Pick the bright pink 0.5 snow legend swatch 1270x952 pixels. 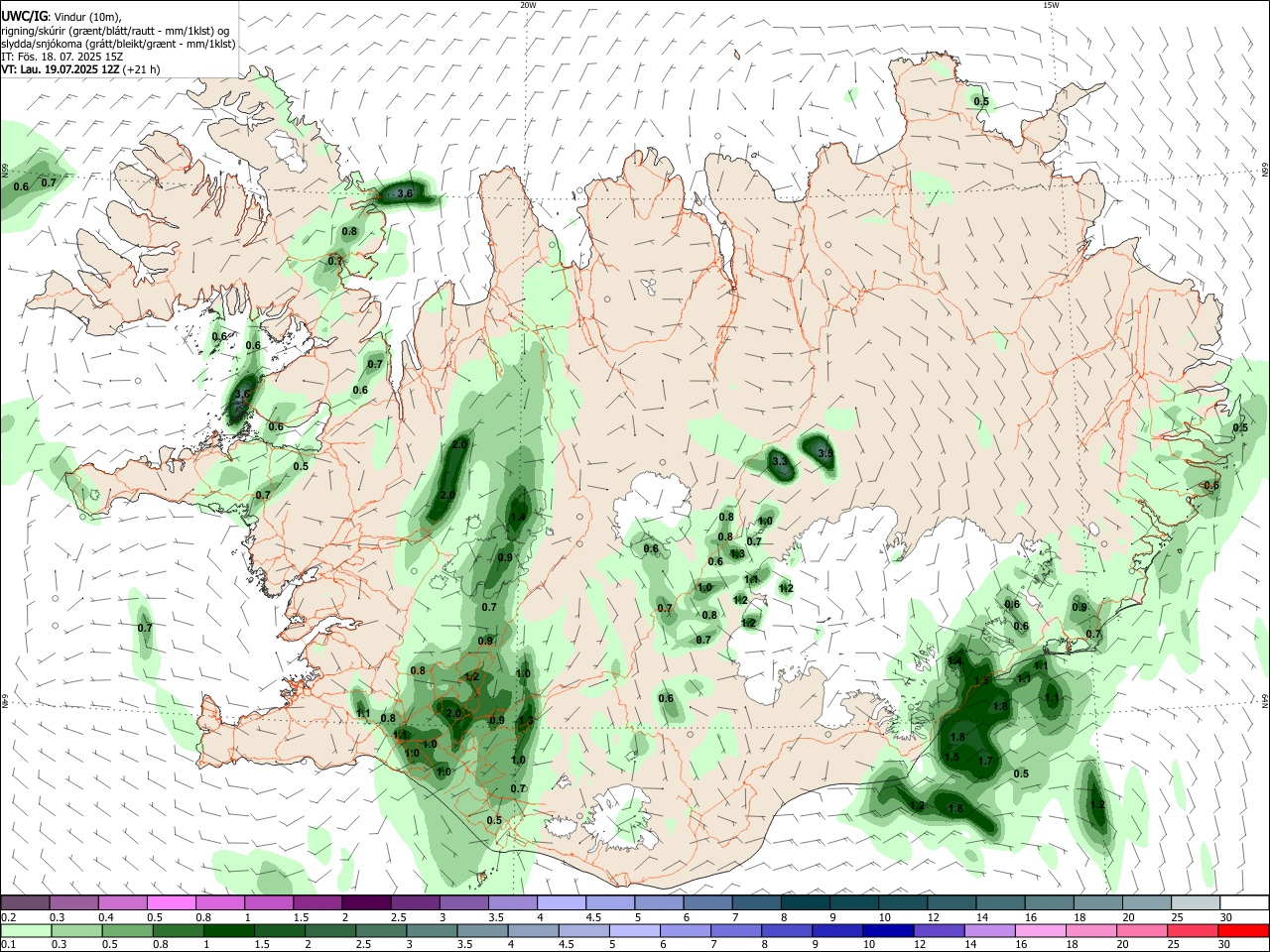171,902
